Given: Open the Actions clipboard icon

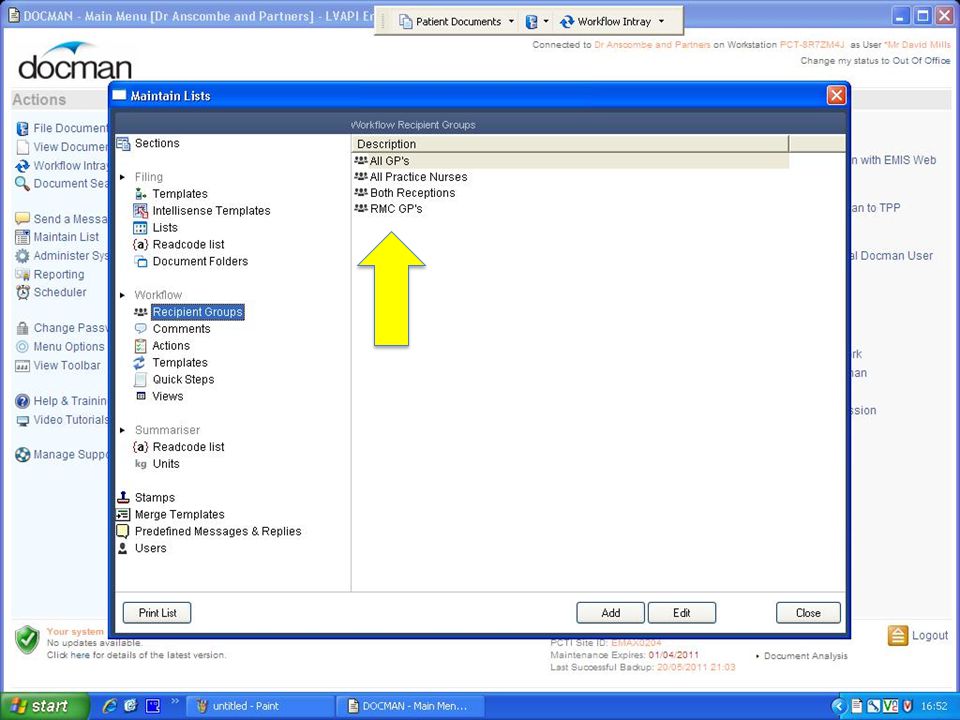Looking at the screenshot, I should click(140, 346).
